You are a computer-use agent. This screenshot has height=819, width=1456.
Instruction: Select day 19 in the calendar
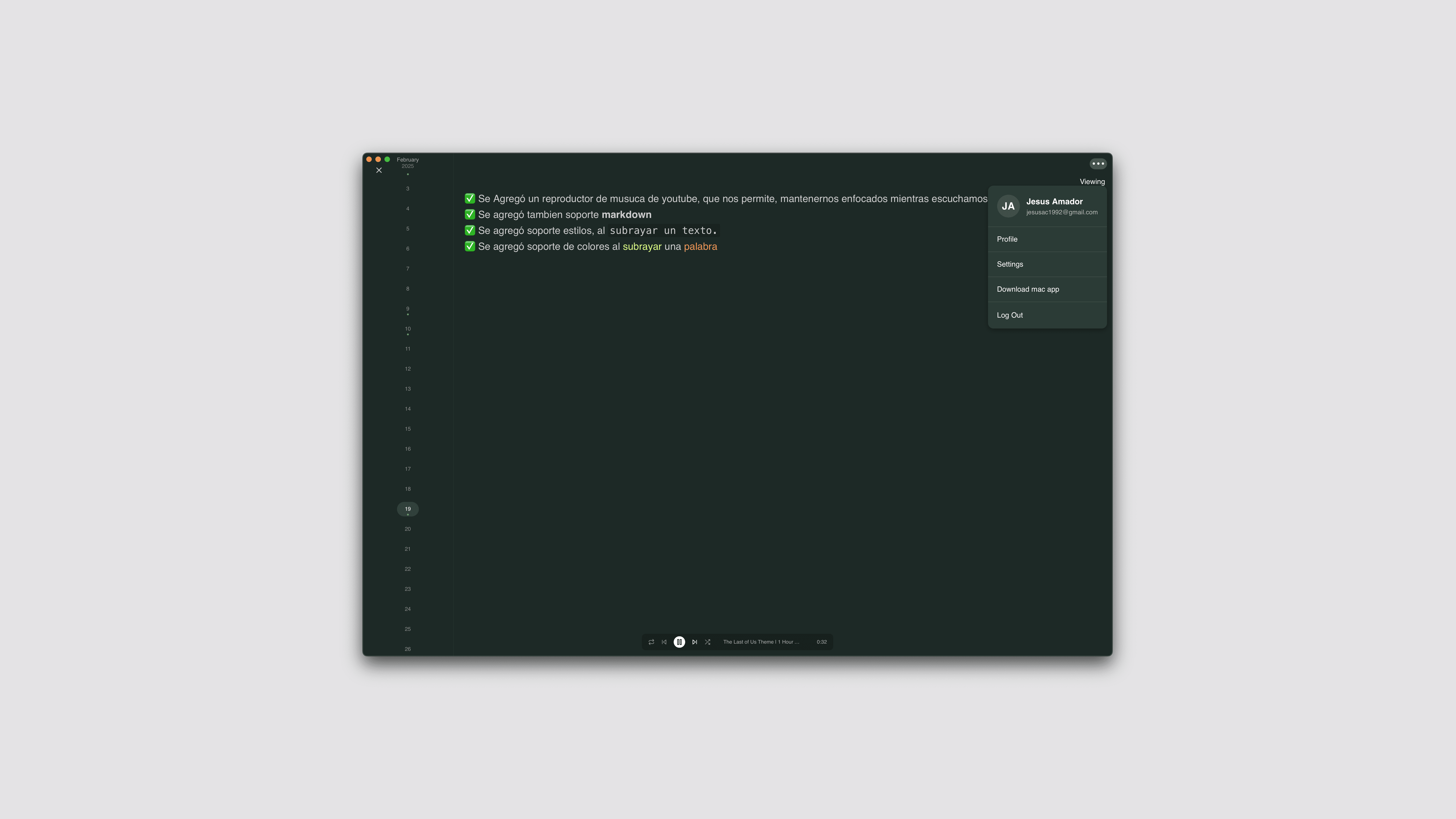pos(407,509)
